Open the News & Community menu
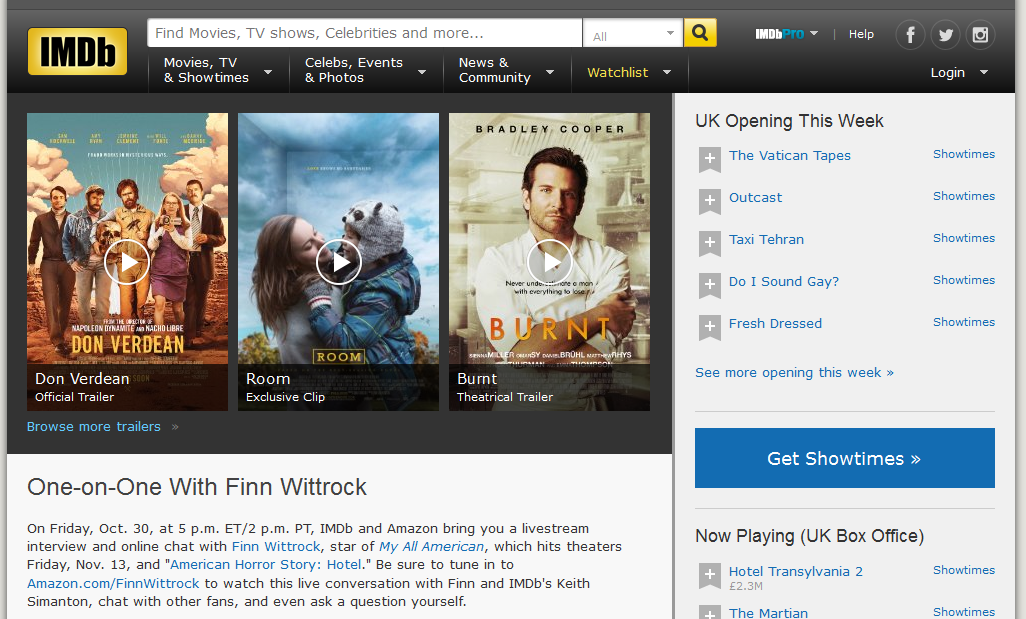The height and width of the screenshot is (619, 1026). click(506, 70)
